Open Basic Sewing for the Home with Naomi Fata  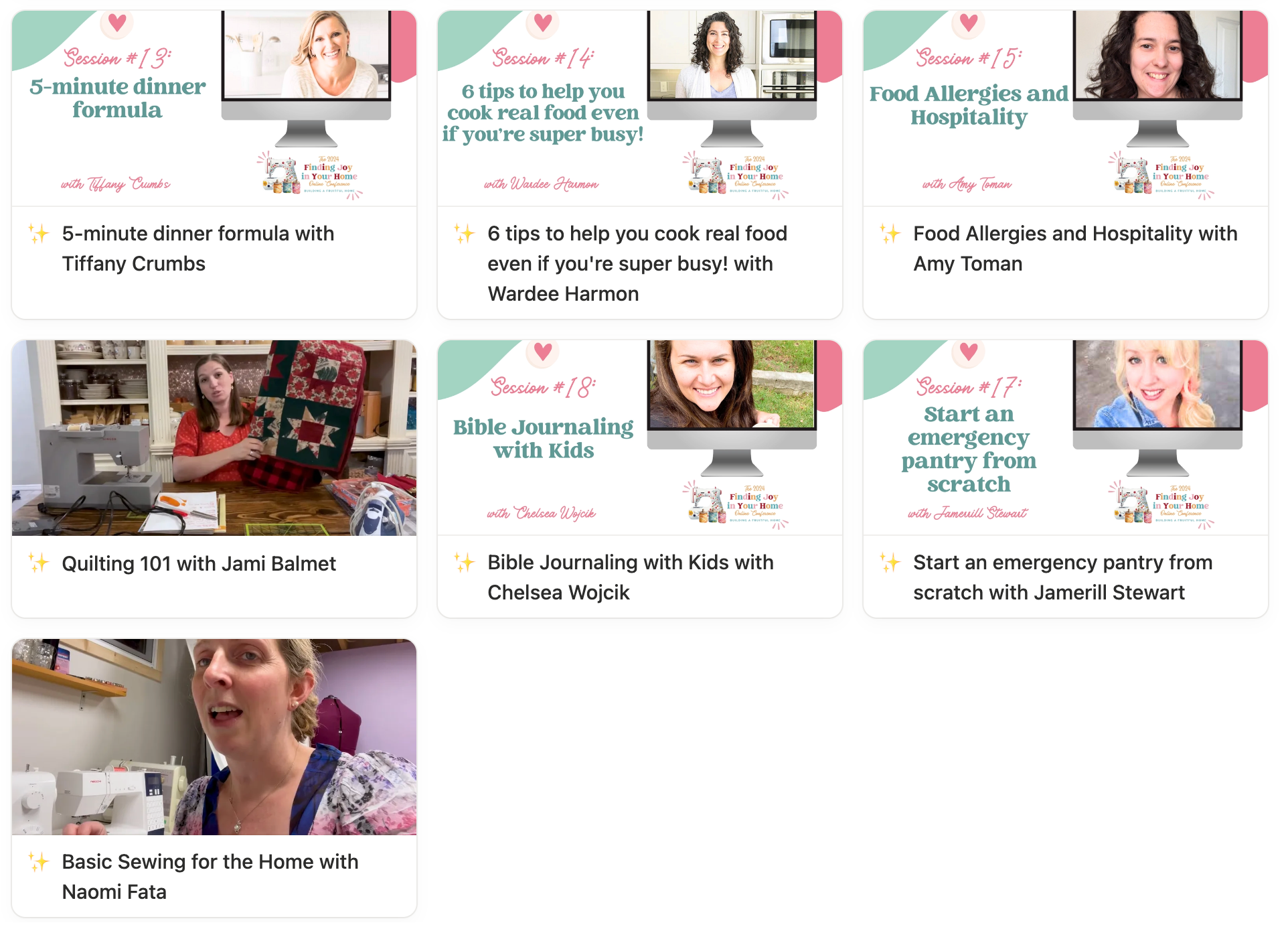coord(210,877)
